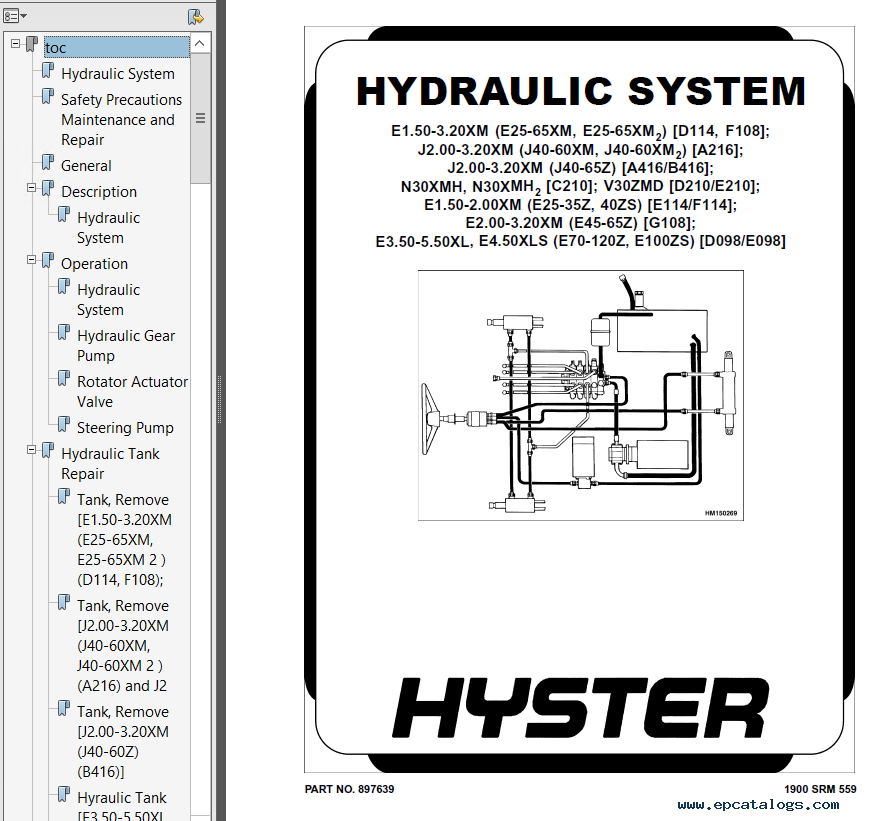Viewport: 890px width, 821px height.
Task: Go to the Hydraulic Gear Pump bookmark
Action: point(126,346)
